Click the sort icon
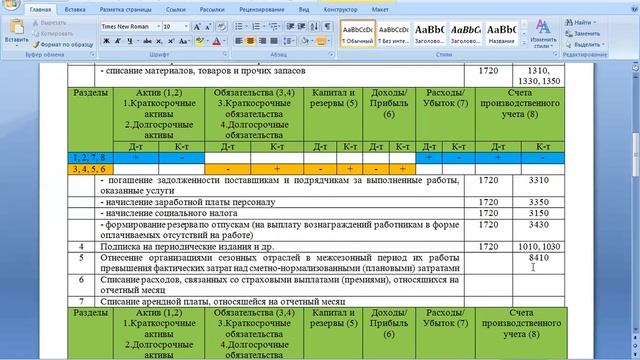 click(314, 27)
